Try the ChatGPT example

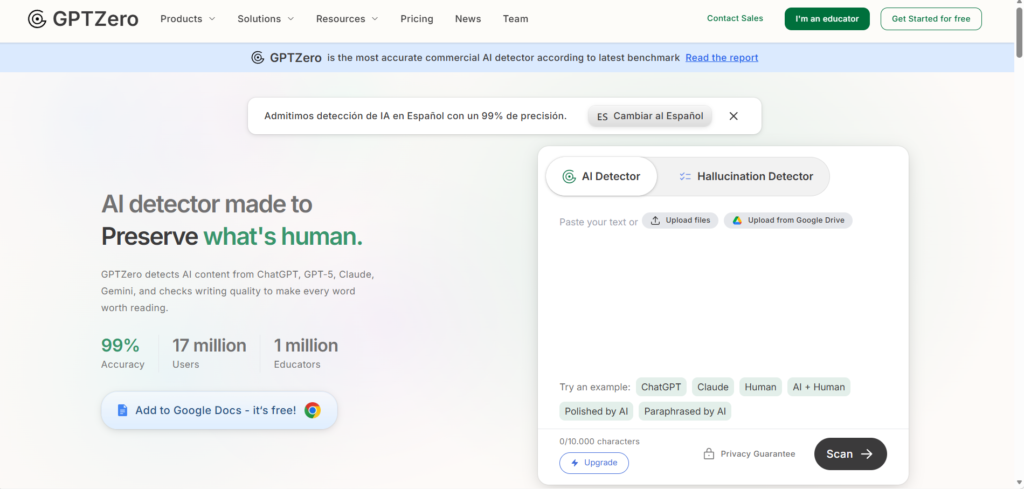(x=661, y=387)
